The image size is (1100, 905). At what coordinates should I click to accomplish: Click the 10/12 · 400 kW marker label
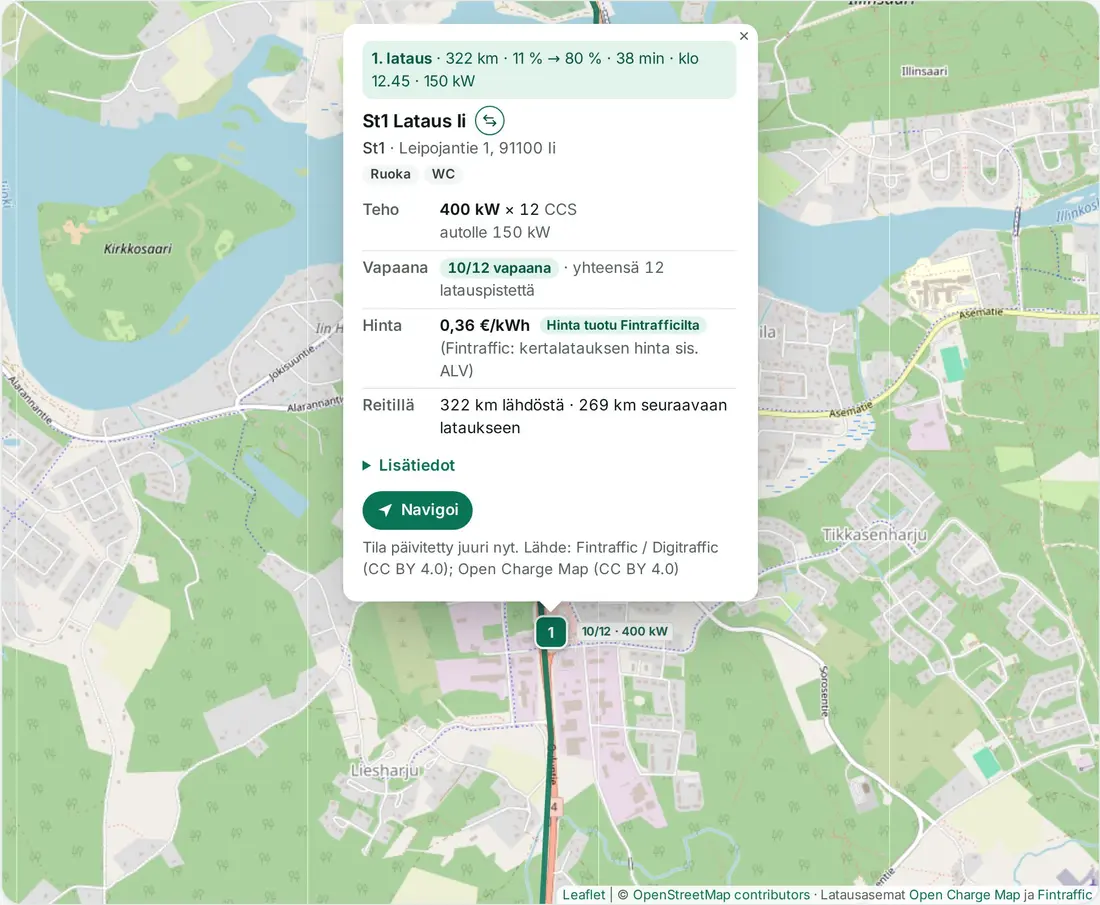coord(624,631)
